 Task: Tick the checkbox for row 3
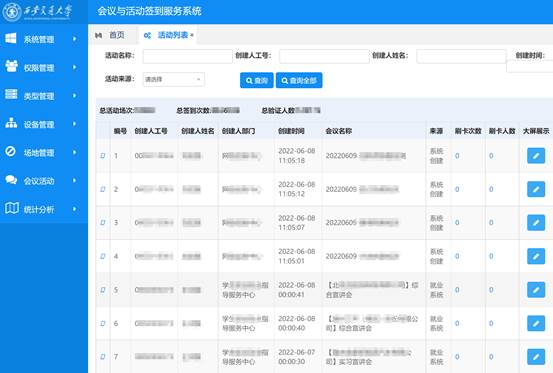(103, 223)
